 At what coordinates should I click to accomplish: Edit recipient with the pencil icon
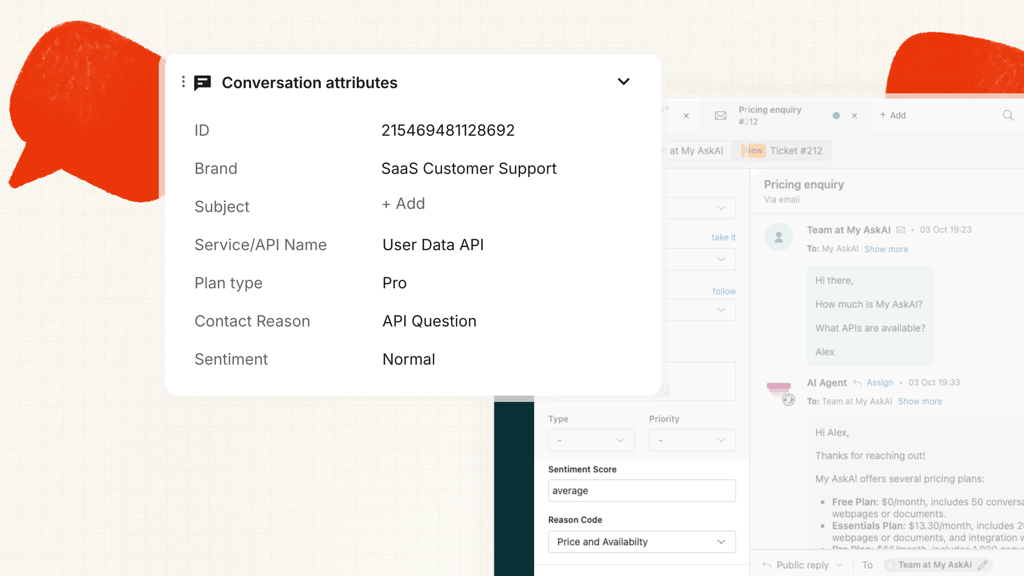[x=984, y=565]
